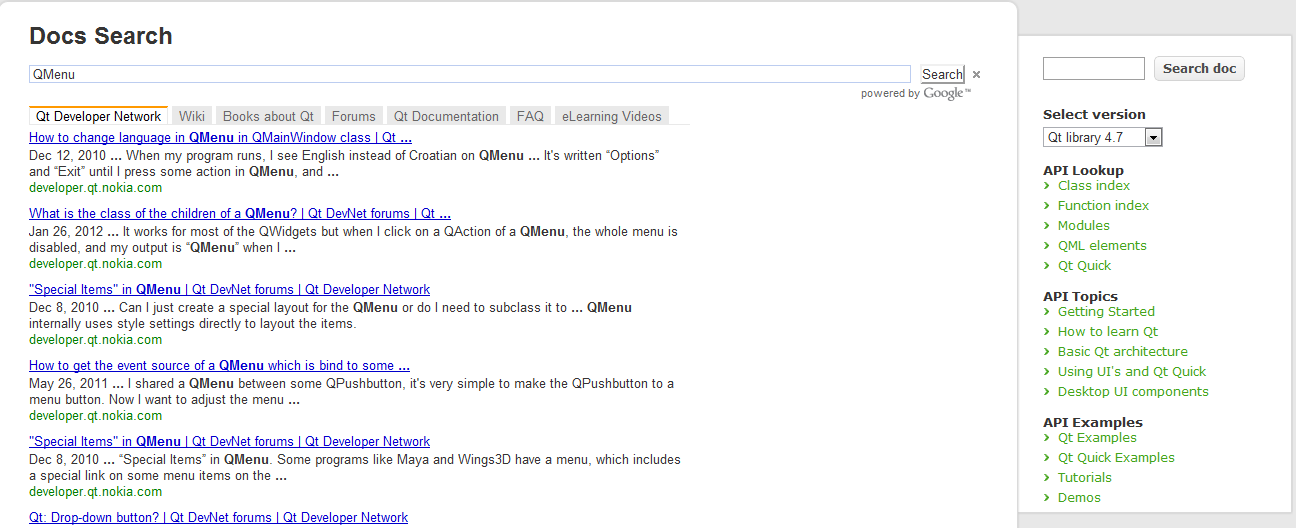Open 'Qt: Drop-down button?' result link
The height and width of the screenshot is (528, 1296).
coord(218,518)
